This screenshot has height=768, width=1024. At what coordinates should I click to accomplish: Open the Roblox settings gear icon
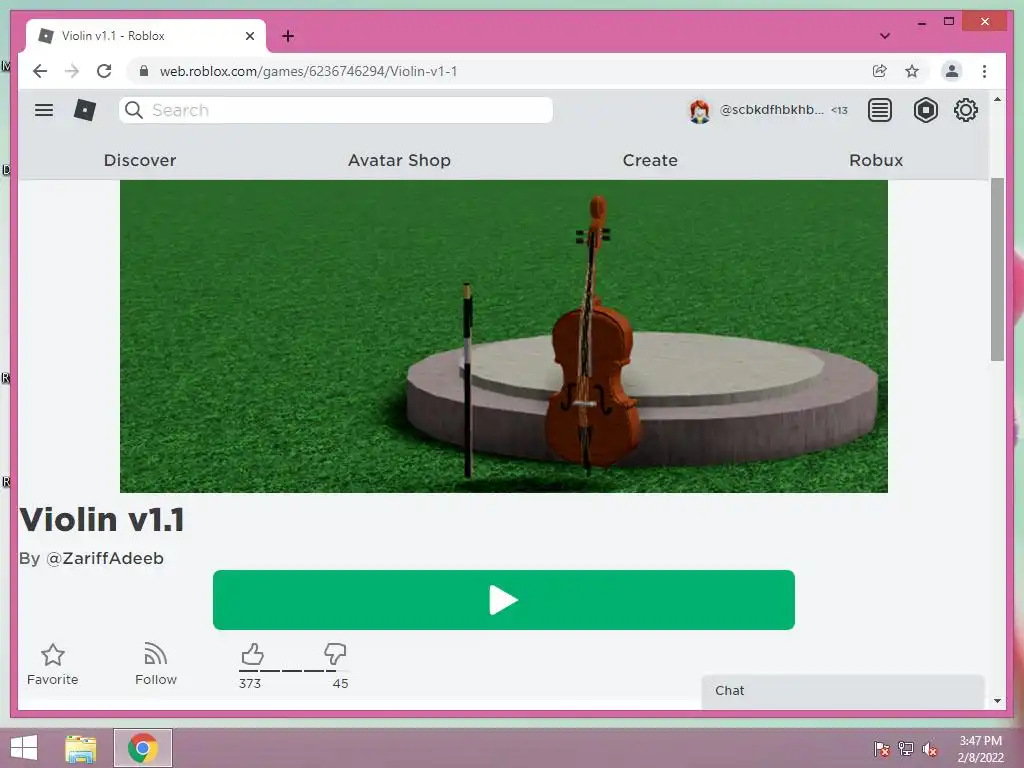point(965,110)
